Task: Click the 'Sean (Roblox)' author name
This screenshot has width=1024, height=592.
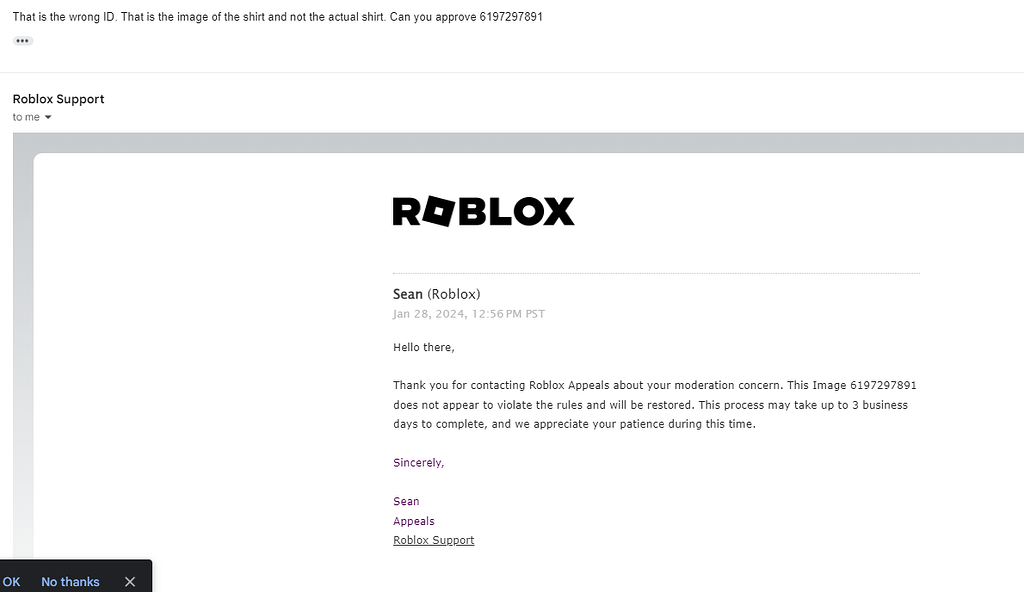Action: click(x=436, y=294)
